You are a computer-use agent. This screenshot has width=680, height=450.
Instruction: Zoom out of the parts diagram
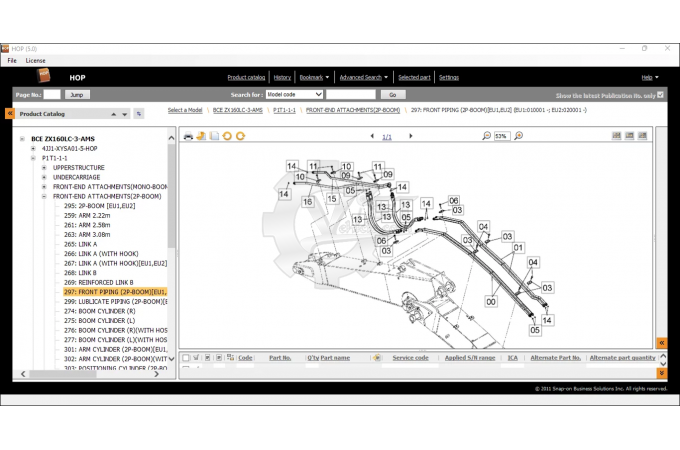487,136
